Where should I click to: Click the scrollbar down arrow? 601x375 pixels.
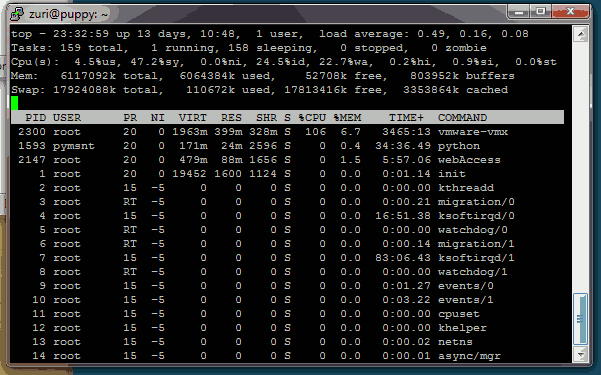(x=581, y=354)
